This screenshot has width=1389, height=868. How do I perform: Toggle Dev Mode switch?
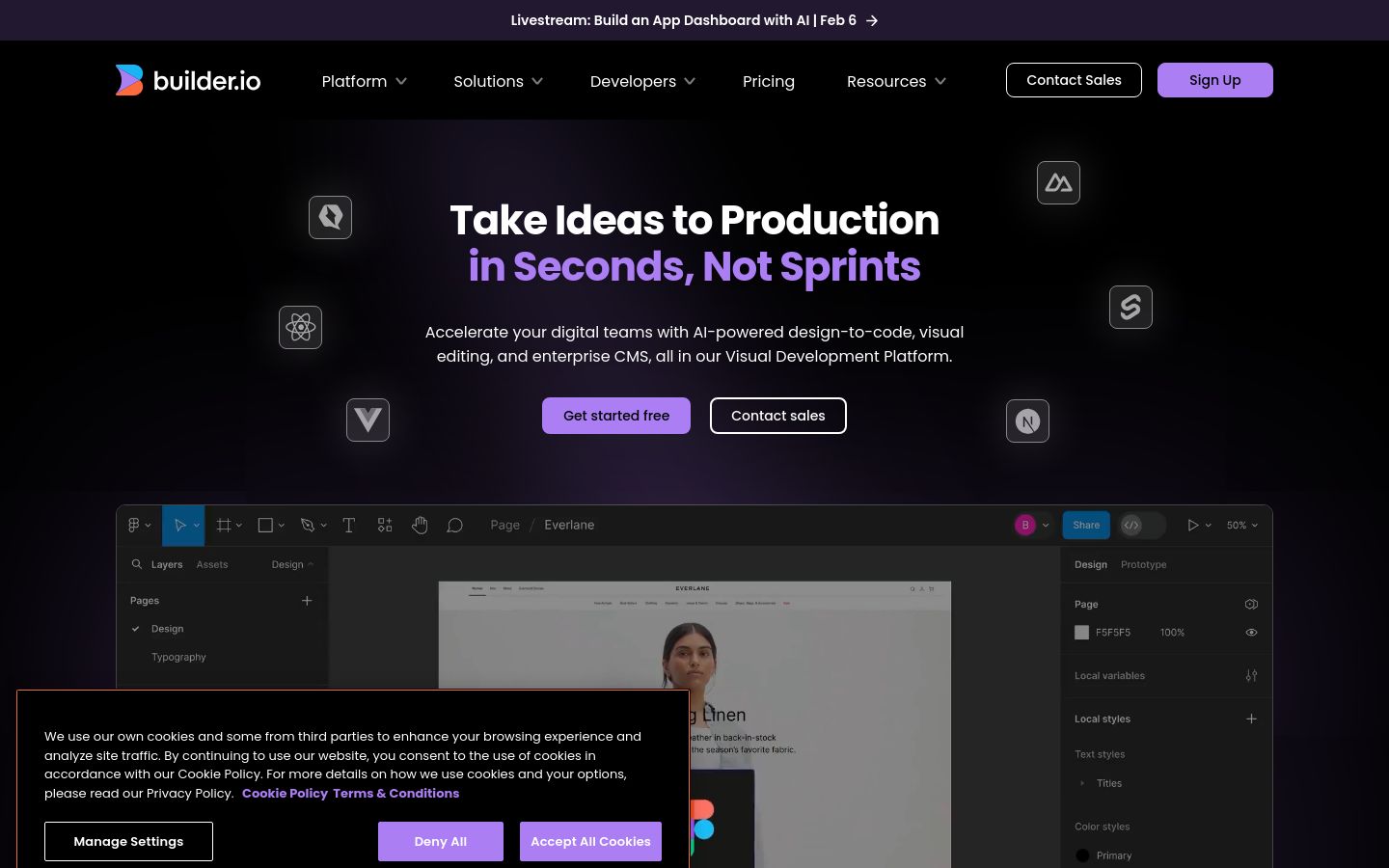pyautogui.click(x=1142, y=525)
